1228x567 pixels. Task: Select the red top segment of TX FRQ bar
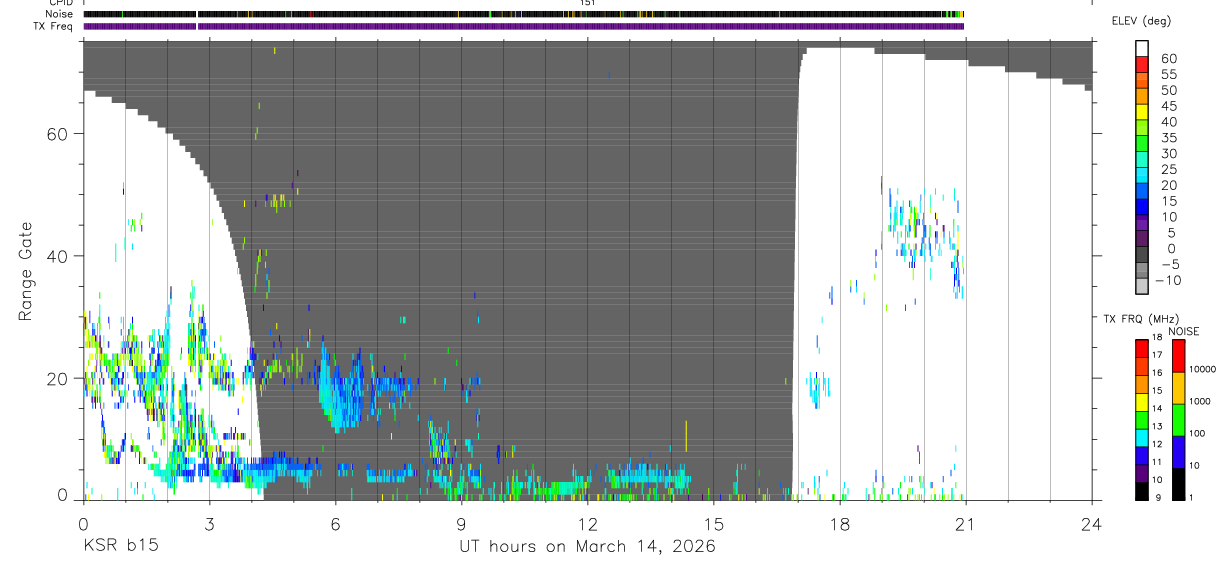tap(1142, 348)
